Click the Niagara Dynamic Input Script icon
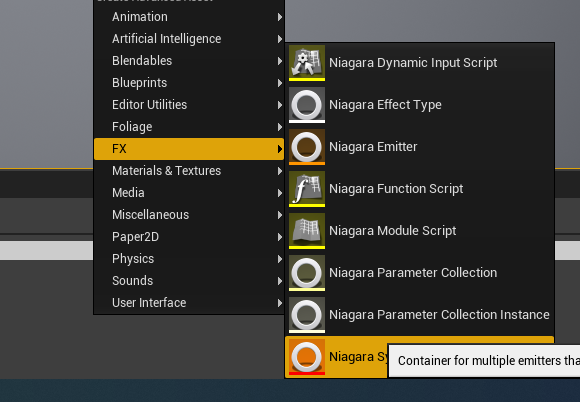Screen dimensions: 580x402 point(307,63)
